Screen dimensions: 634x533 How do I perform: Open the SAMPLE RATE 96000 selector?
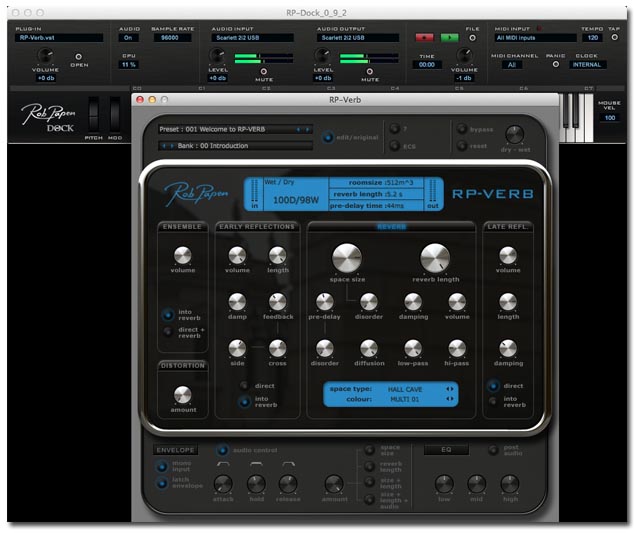pyautogui.click(x=171, y=38)
